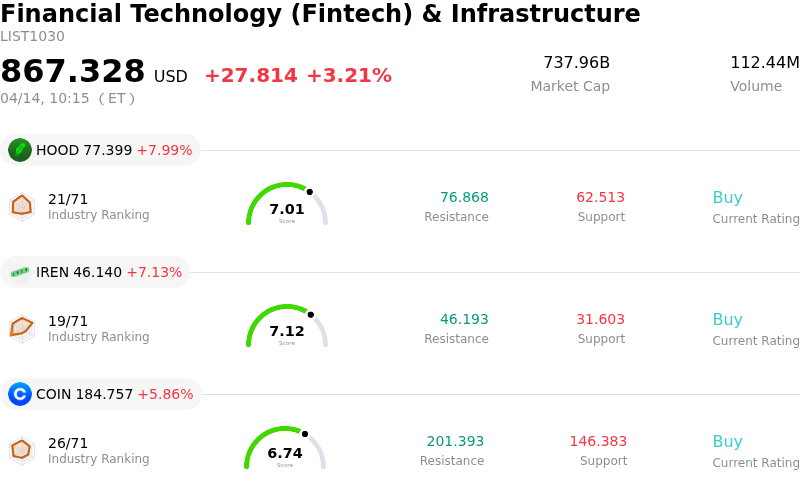Open the HOOD 77.399 ticker chip
Screen dimensions: 800x488
[101, 150]
